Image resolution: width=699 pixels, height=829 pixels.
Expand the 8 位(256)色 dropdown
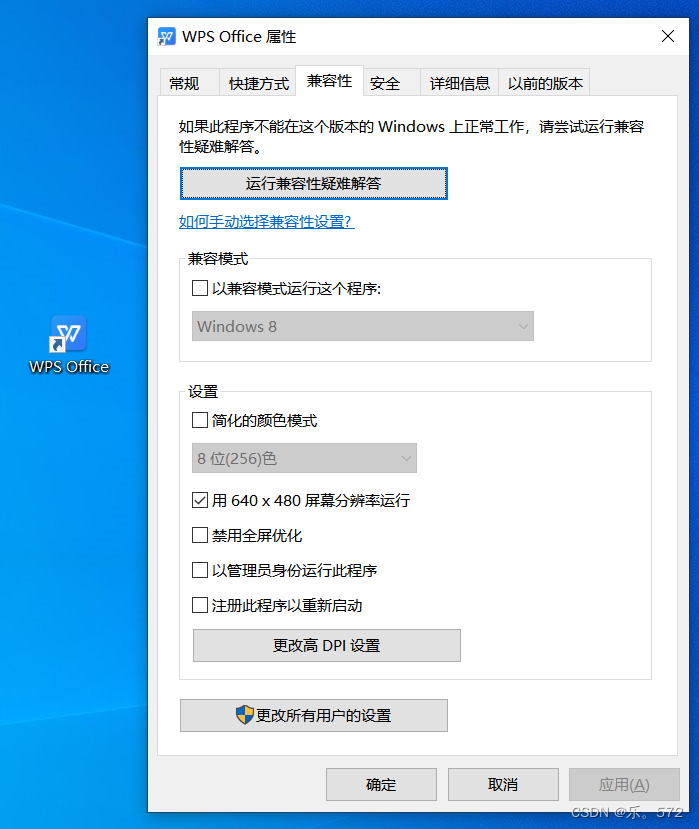(304, 458)
